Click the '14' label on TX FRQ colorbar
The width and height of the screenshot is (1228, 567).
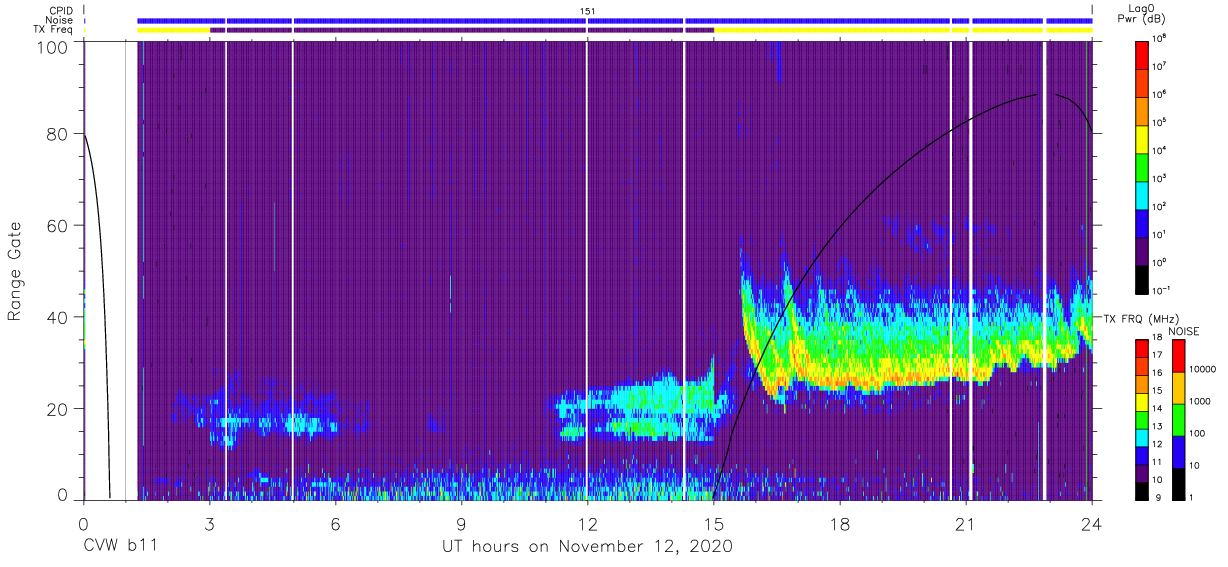[1159, 410]
